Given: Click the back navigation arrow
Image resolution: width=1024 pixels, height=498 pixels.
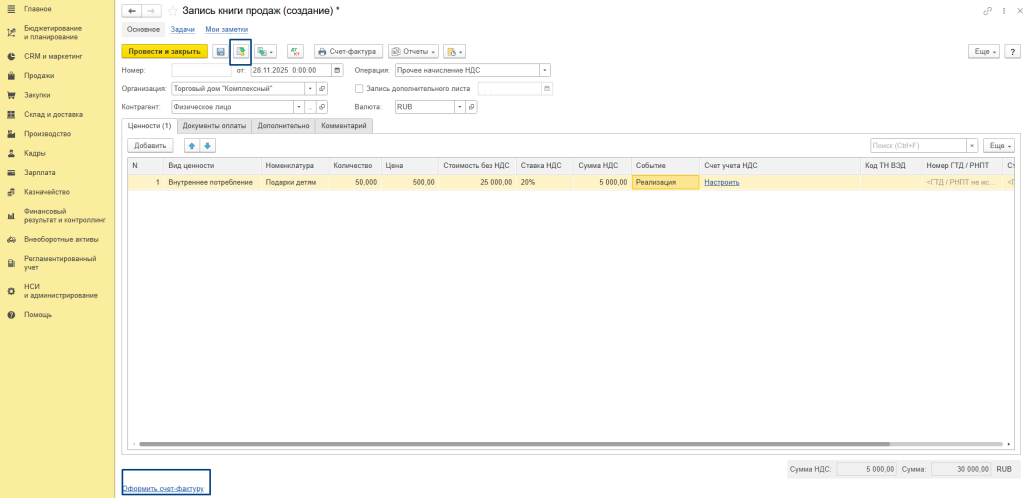Looking at the screenshot, I should pos(130,11).
